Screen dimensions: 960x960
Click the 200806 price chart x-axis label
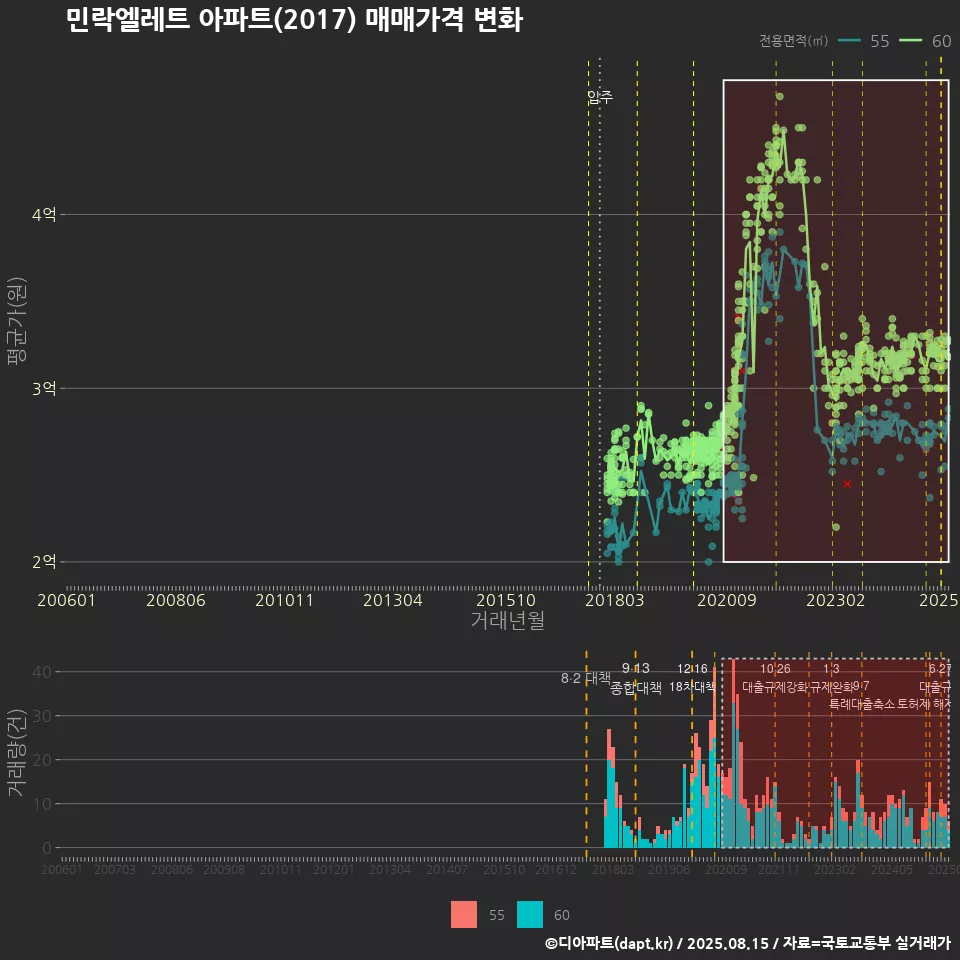[x=176, y=600]
